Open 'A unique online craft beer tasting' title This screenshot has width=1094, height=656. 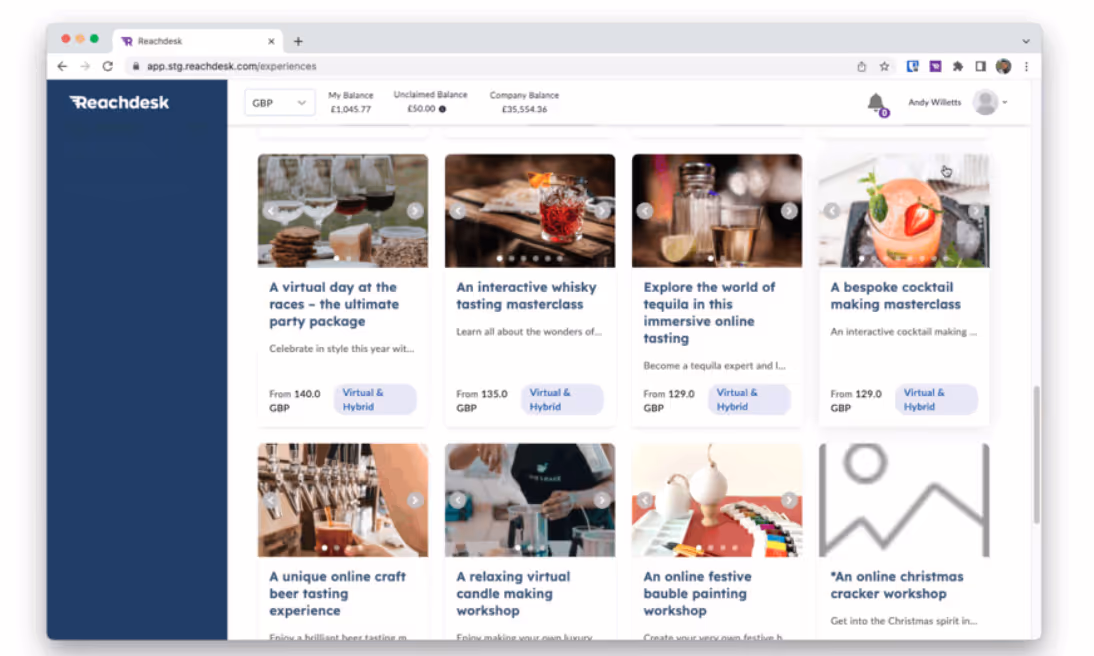point(337,594)
